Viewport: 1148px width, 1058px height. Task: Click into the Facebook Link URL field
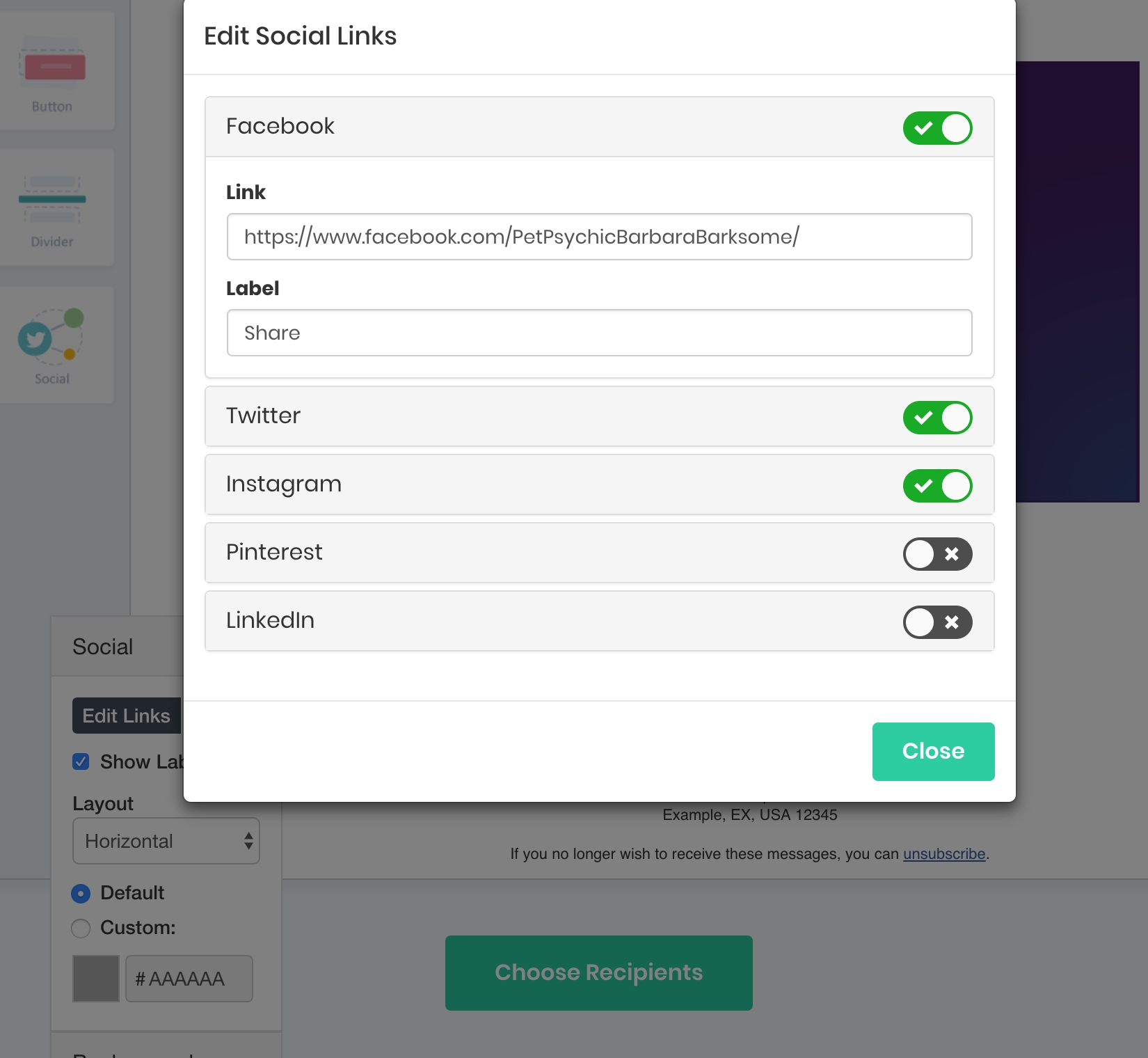599,237
